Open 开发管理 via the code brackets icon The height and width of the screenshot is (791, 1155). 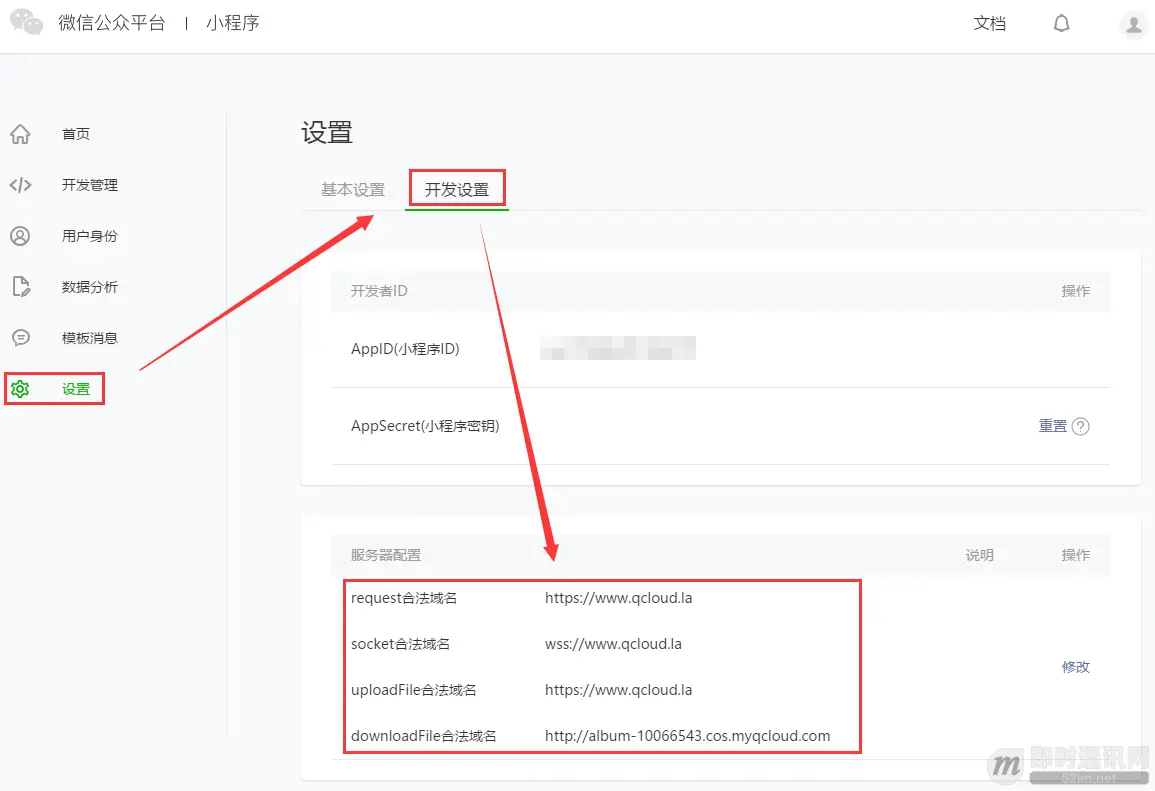click(x=20, y=184)
